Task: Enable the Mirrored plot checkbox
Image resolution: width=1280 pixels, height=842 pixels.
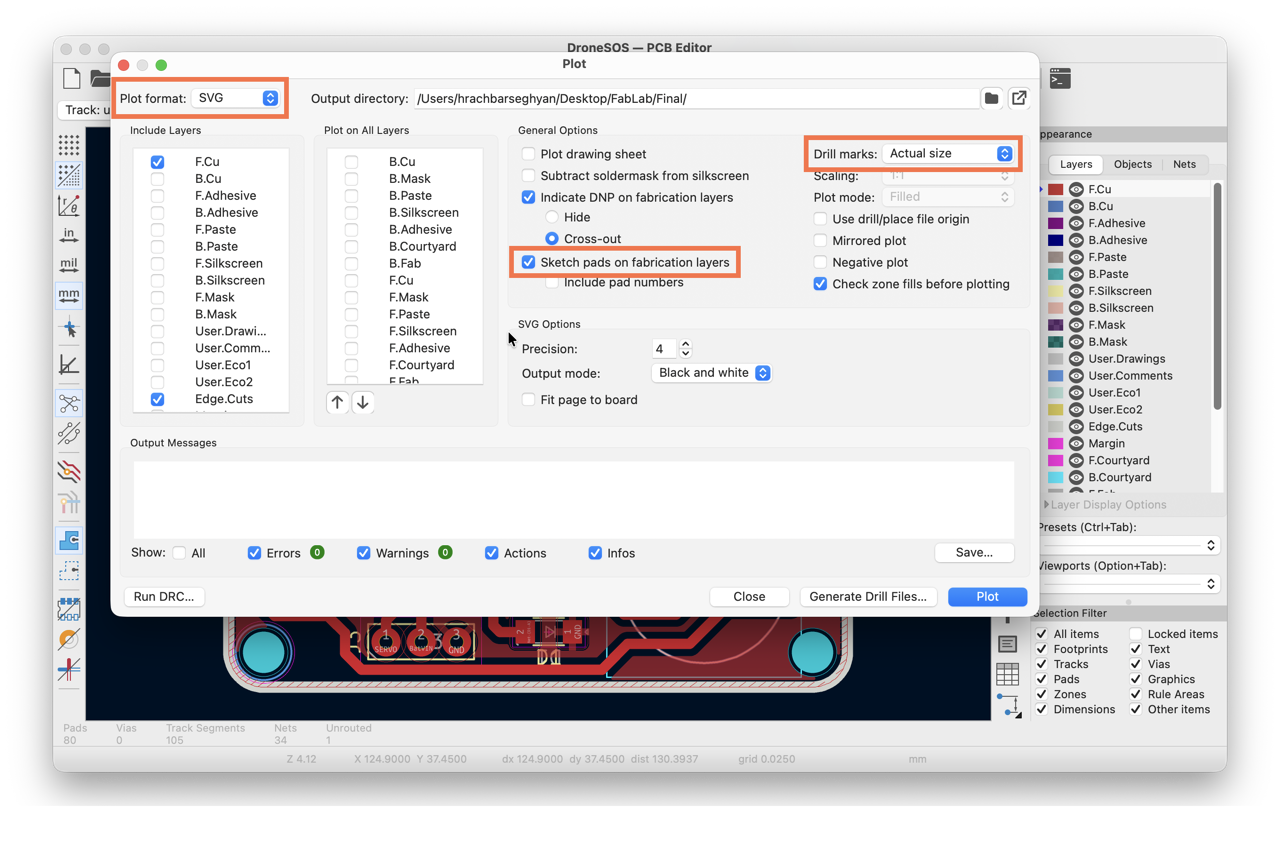Action: click(x=820, y=240)
